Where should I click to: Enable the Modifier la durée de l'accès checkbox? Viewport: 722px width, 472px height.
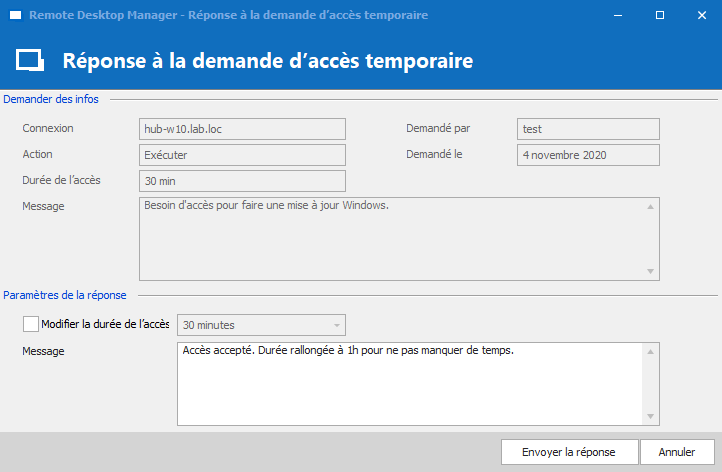[31, 324]
